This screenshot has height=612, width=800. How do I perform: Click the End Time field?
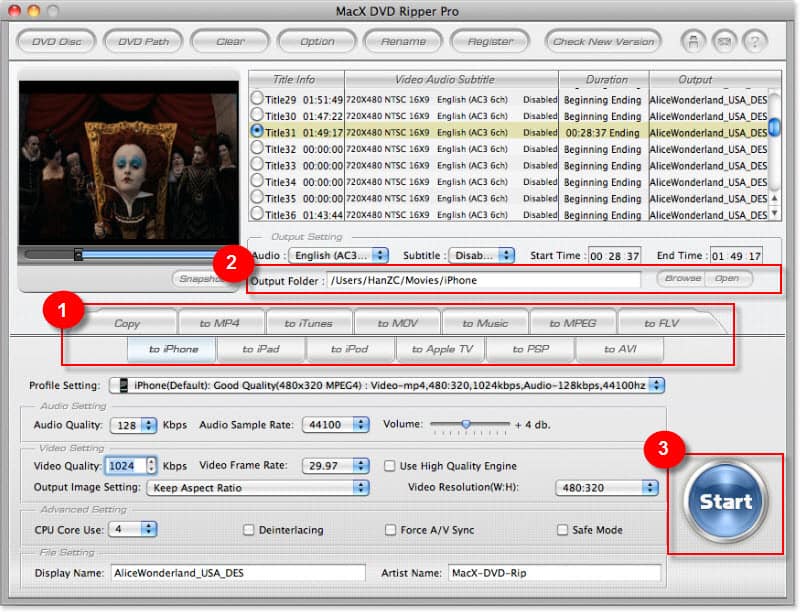736,256
